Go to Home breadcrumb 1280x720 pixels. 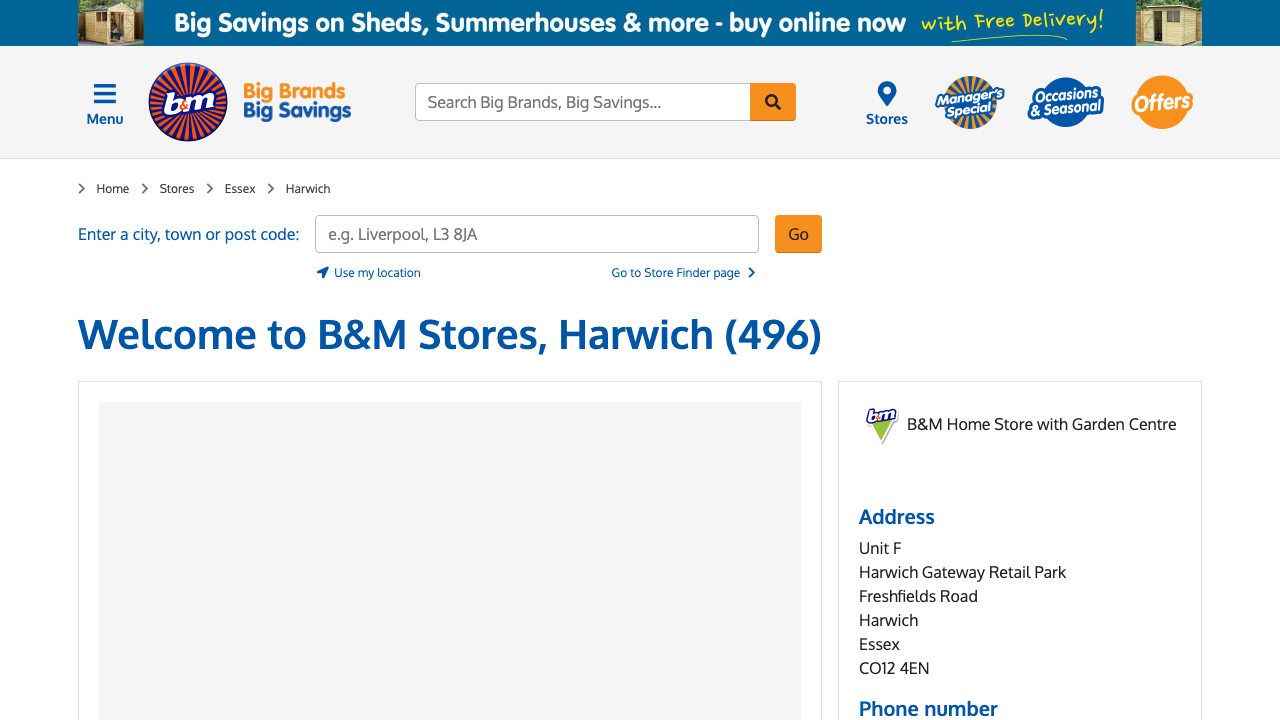113,189
